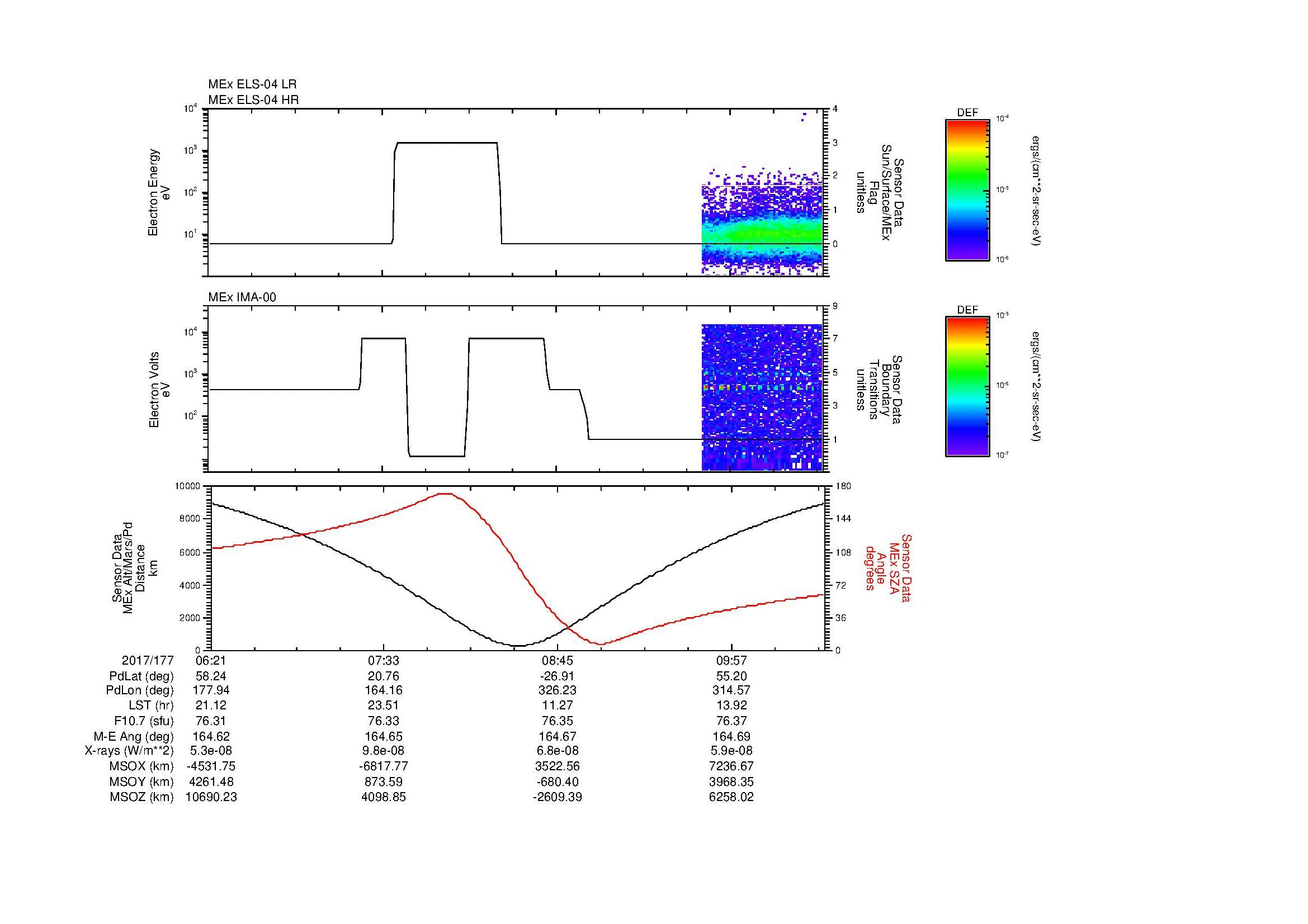Viewport: 1308px width, 924px height.
Task: Click the time tick label '07:33'
Action: click(x=384, y=660)
